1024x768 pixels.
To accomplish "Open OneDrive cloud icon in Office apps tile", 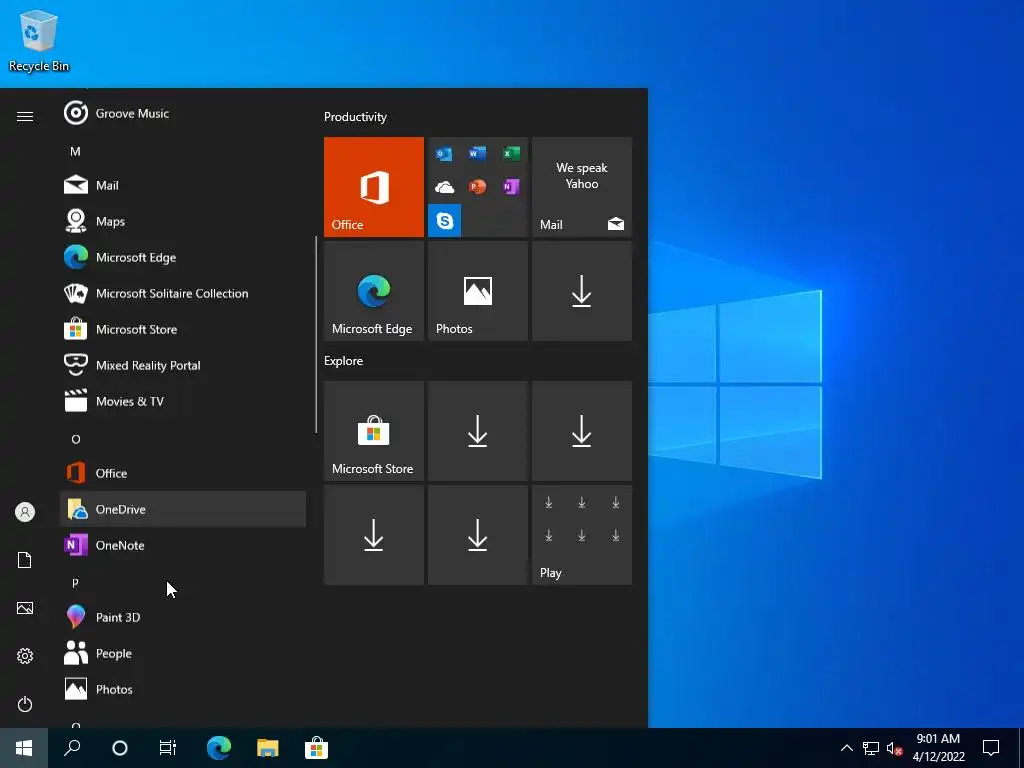I will tap(445, 187).
